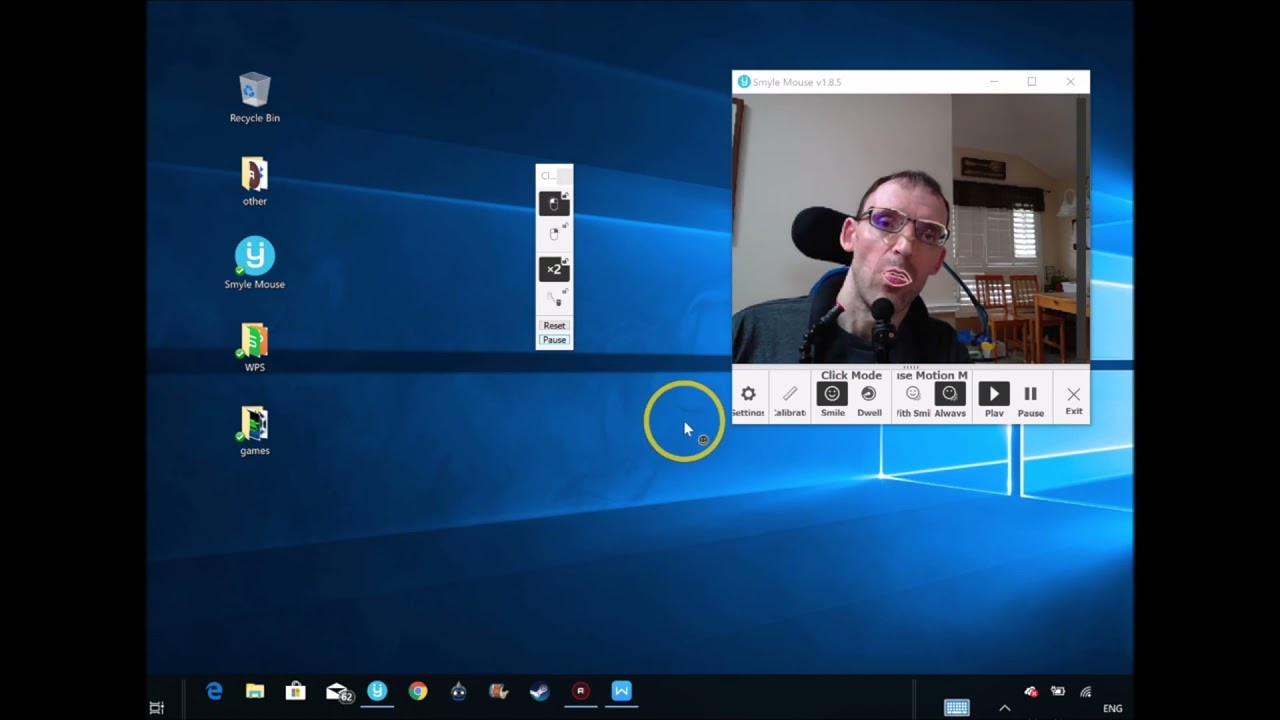Open the touch keyboard from taskbar
Image resolution: width=1280 pixels, height=720 pixels.
click(956, 708)
